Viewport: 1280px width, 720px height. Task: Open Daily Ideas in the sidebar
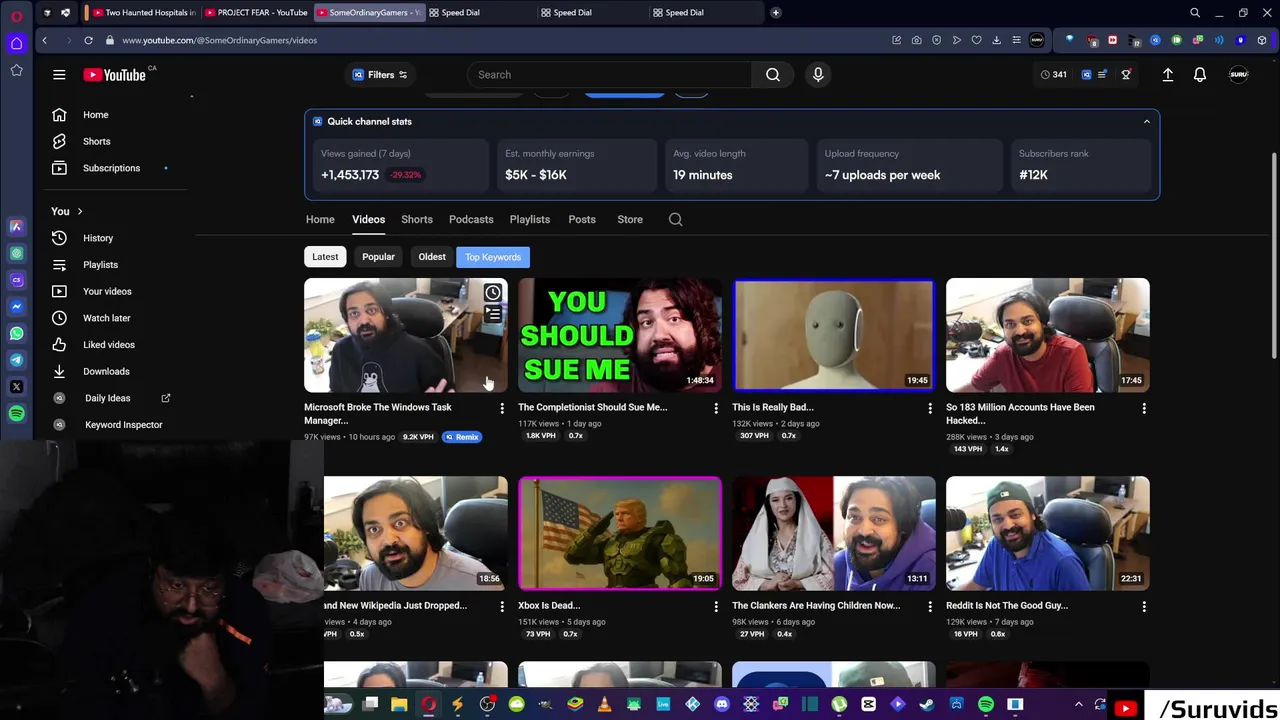click(x=110, y=398)
